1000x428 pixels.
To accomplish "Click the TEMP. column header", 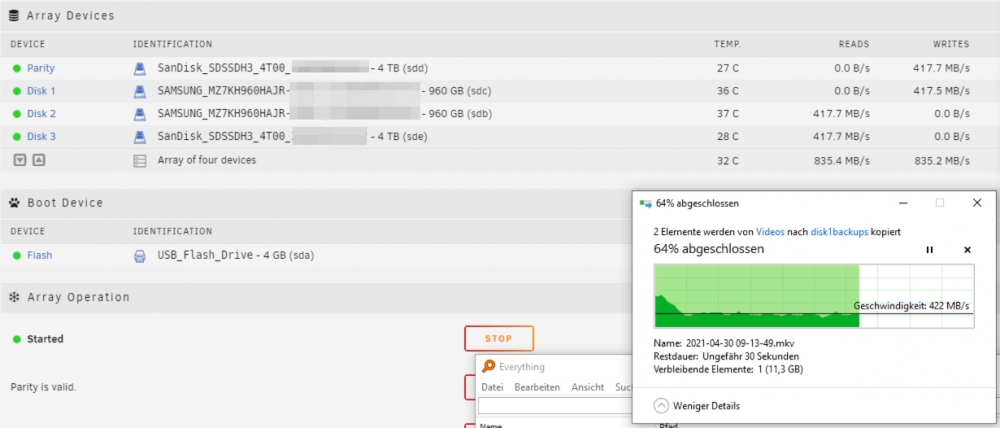I will 727,45.
